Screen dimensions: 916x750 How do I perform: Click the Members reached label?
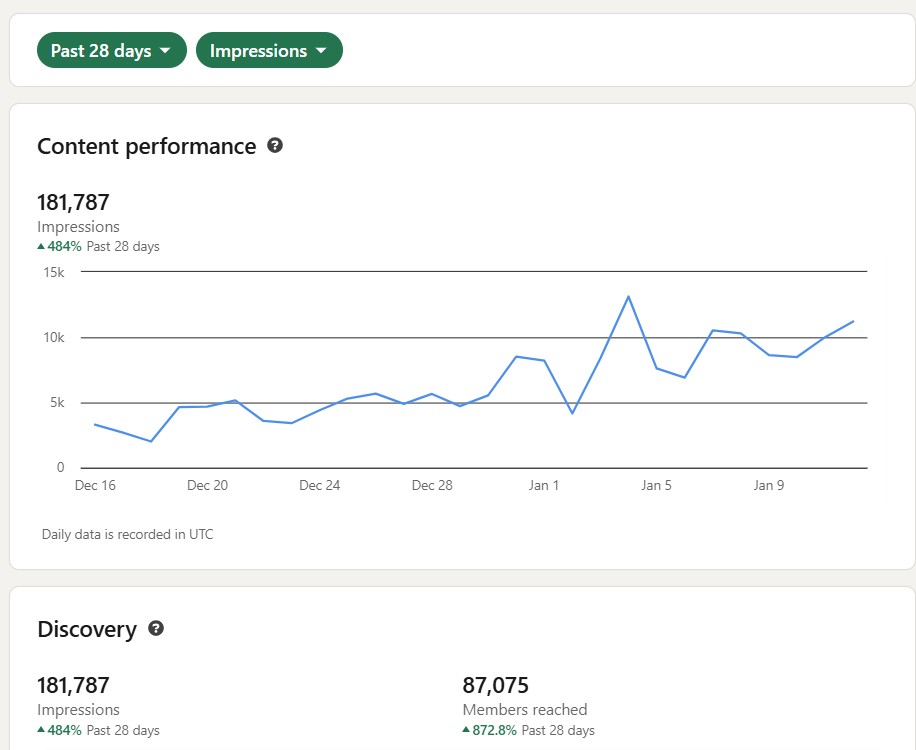pyautogui.click(x=525, y=710)
